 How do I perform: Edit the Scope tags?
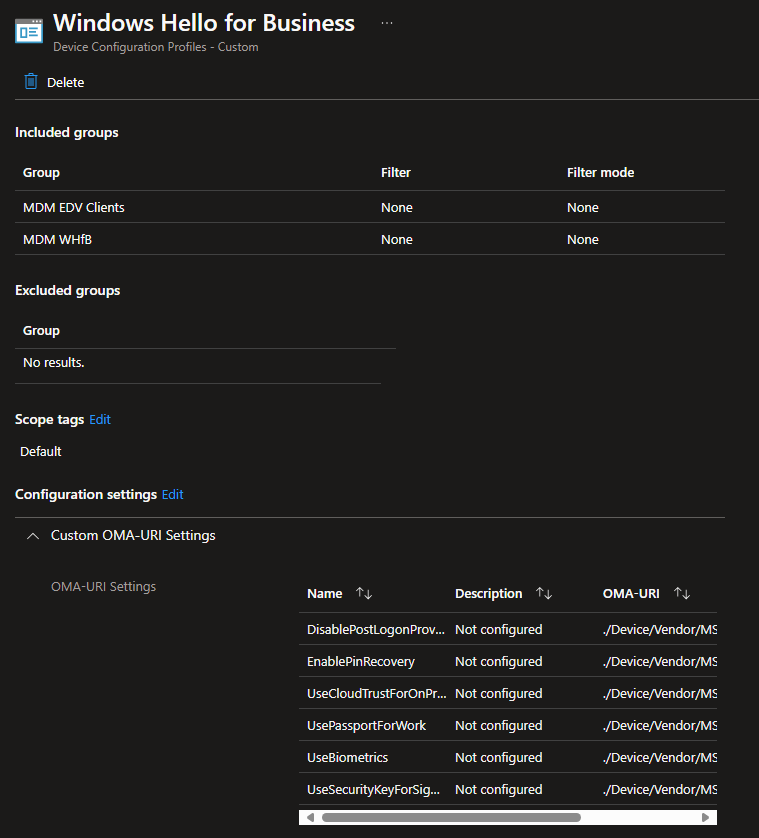coord(100,420)
